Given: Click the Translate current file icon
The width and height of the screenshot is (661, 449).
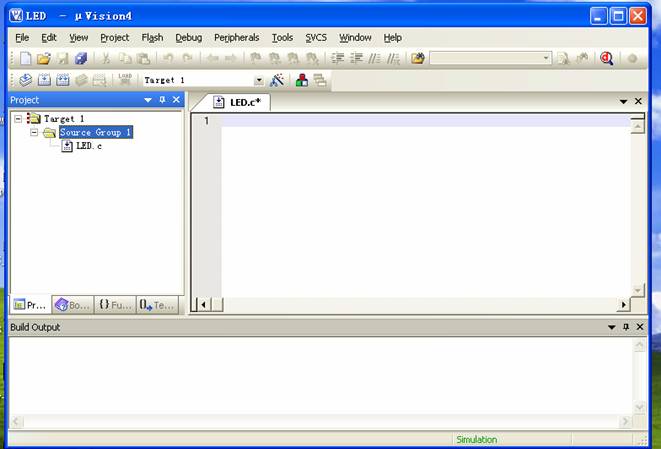Looking at the screenshot, I should pos(25,80).
